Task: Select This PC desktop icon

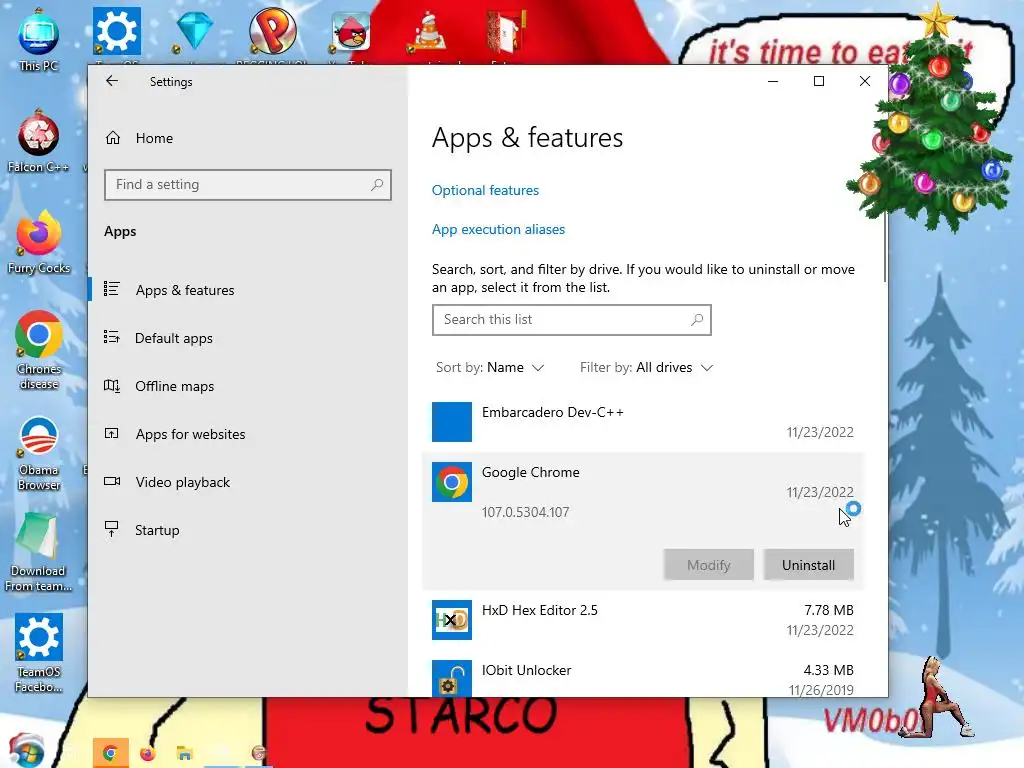Action: point(39,40)
